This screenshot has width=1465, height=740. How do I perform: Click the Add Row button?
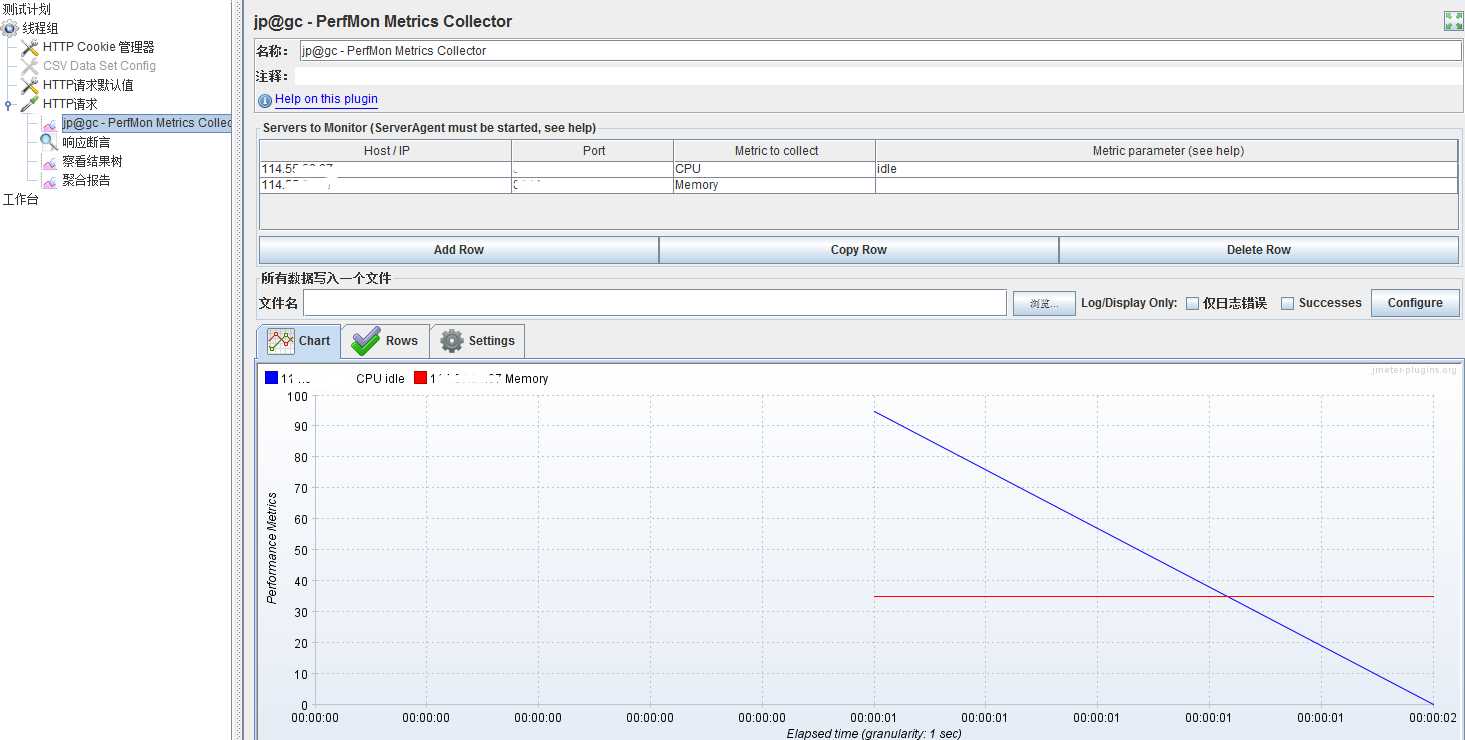[x=459, y=250]
